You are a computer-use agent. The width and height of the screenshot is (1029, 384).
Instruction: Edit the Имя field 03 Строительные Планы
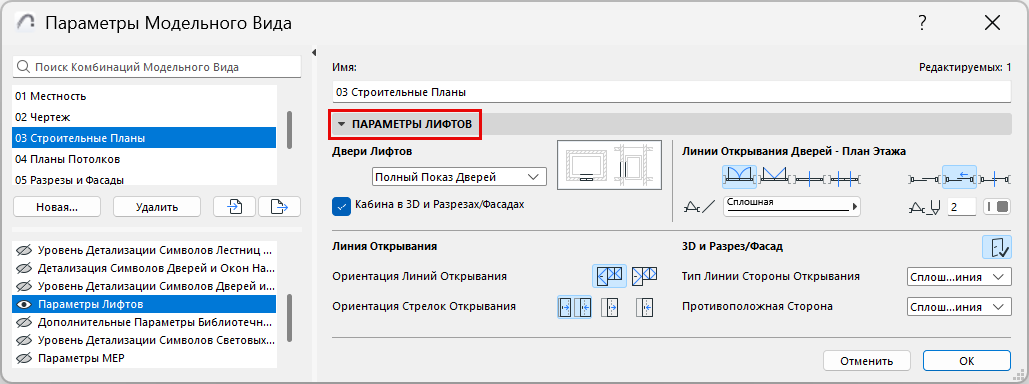coord(672,92)
